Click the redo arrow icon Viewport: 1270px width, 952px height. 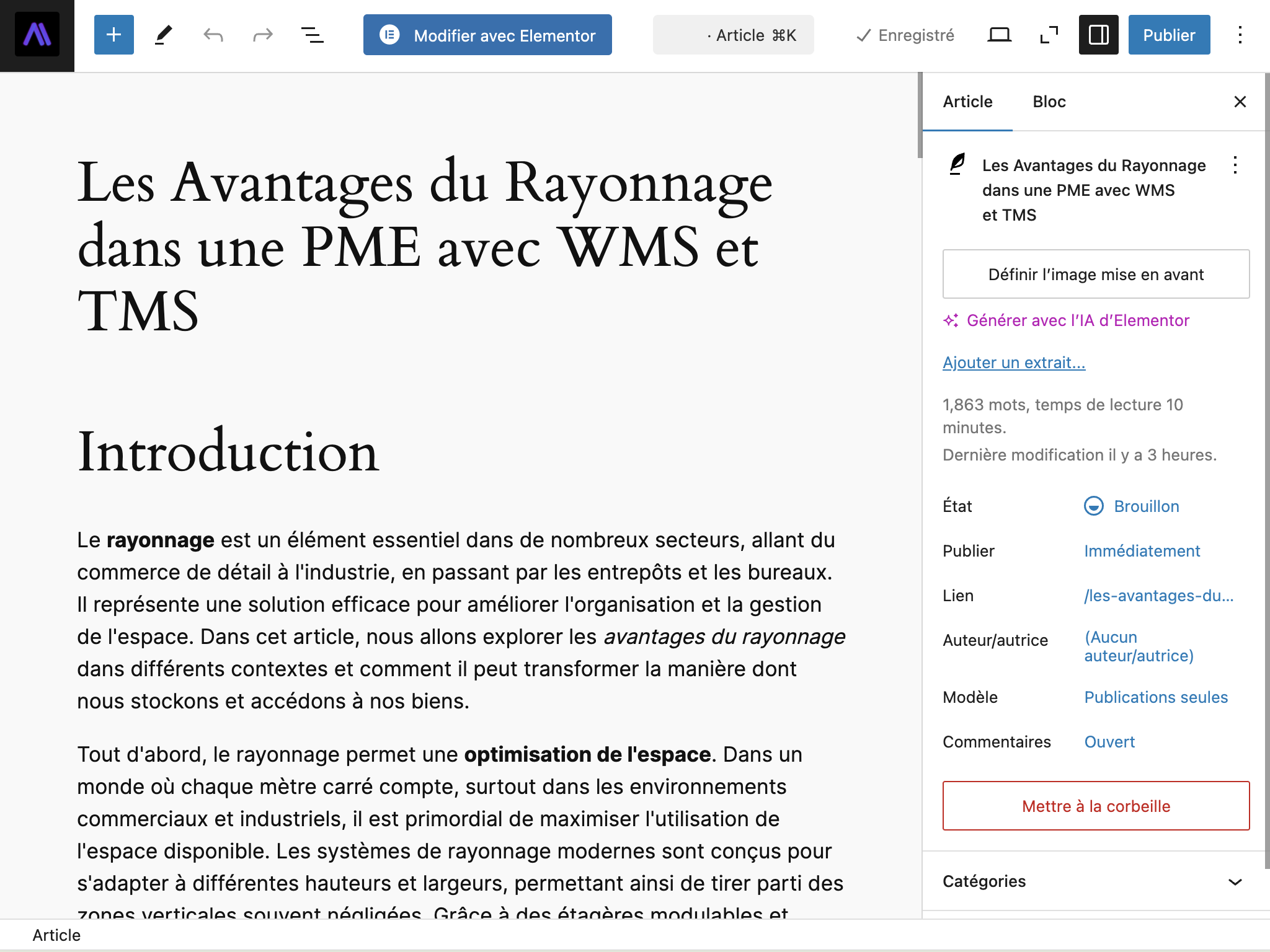click(x=263, y=35)
